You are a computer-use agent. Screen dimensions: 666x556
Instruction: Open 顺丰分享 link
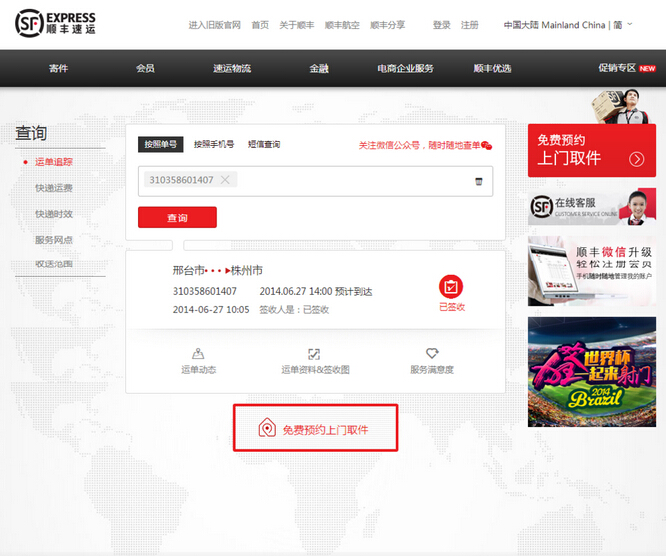[x=387, y=25]
